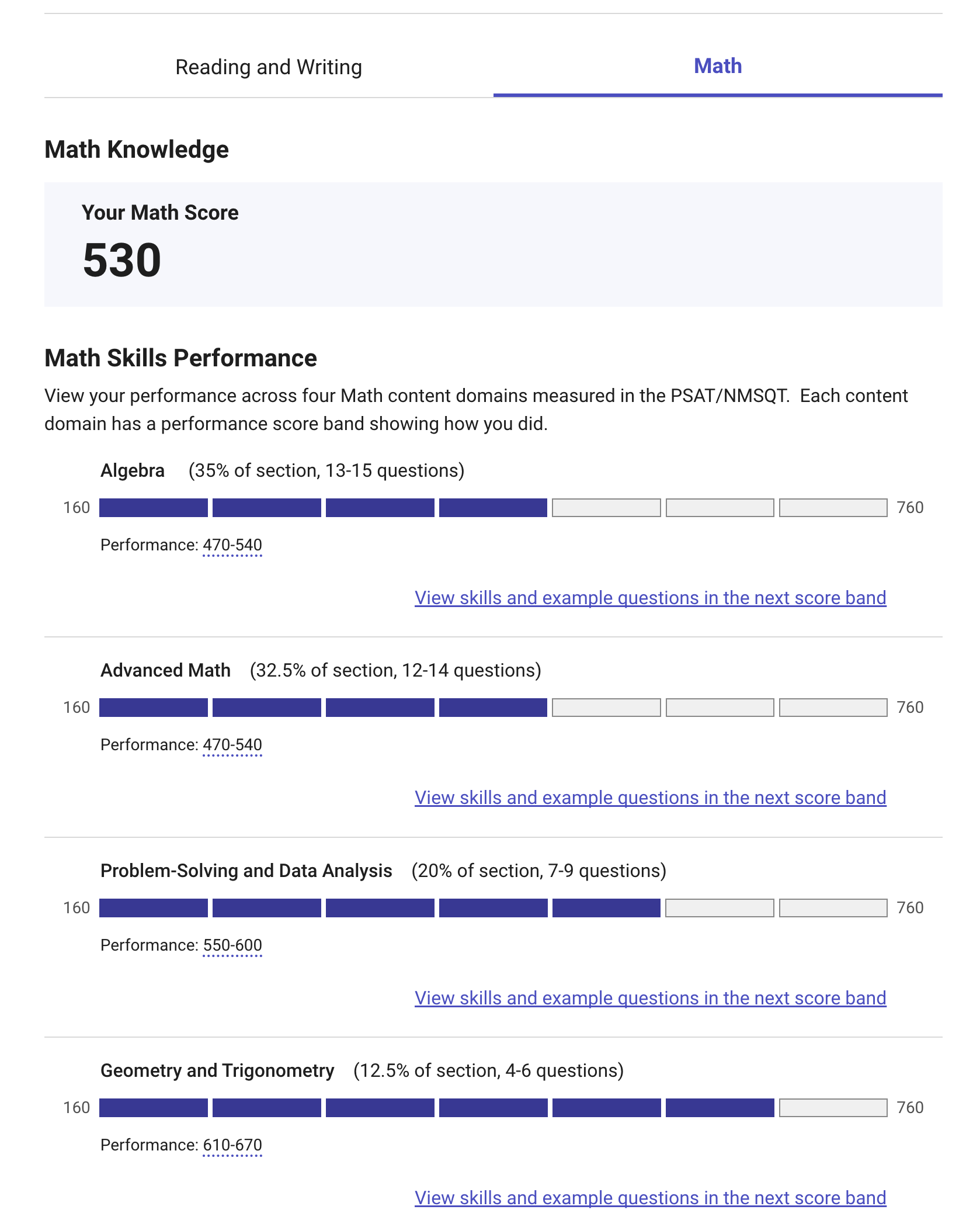
Task: Click the Math Skills Performance heading
Action: coord(180,358)
